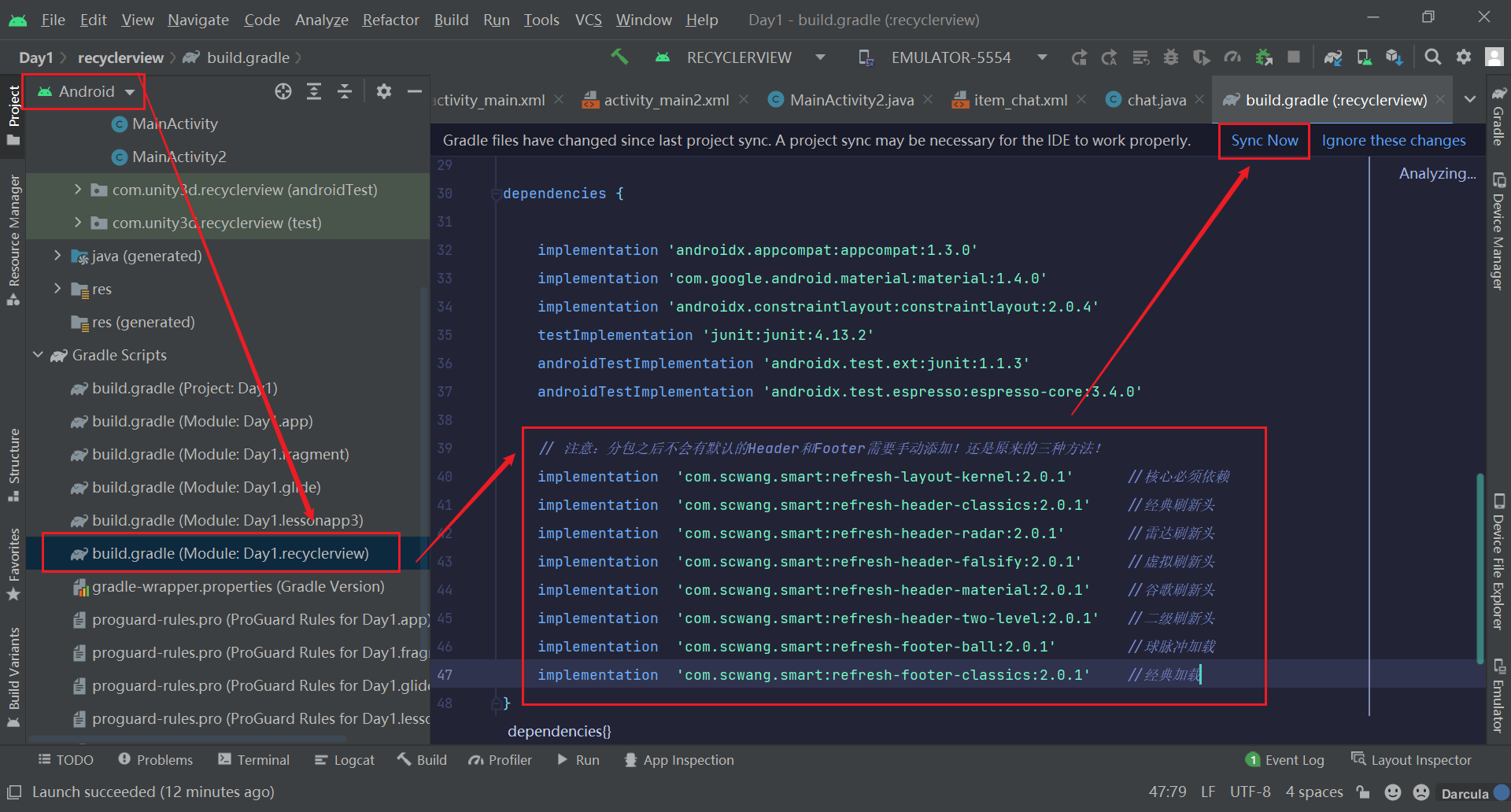
Task: Open the Device Manager from the toolbar
Action: tap(1364, 57)
